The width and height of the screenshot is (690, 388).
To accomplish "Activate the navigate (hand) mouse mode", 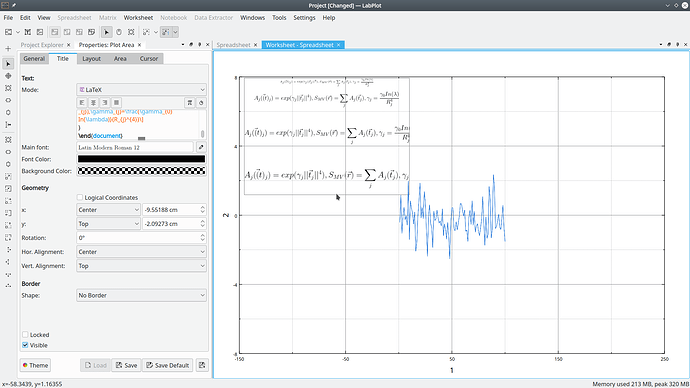I will click(119, 32).
